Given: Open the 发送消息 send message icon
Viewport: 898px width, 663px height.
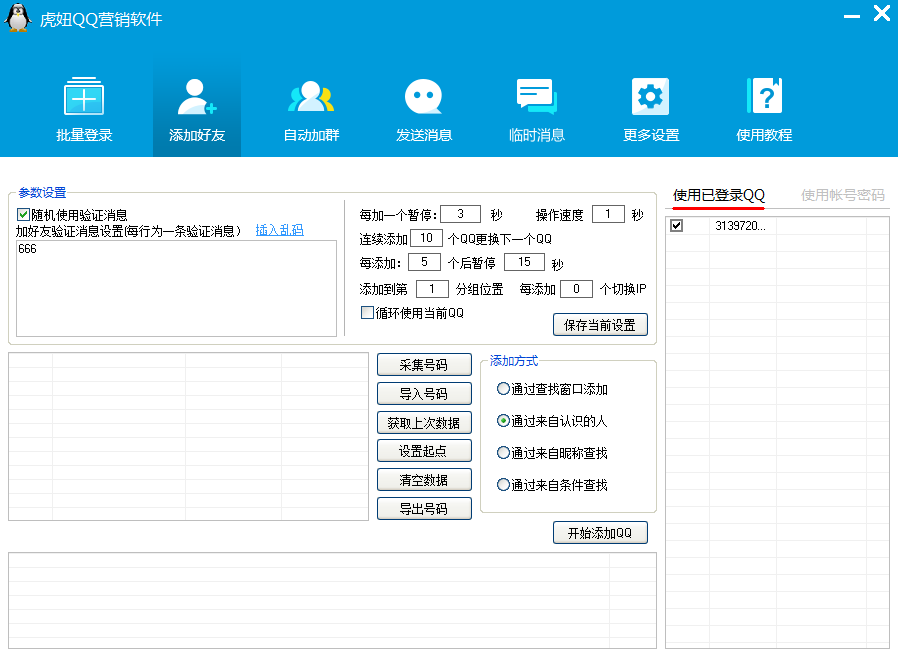Looking at the screenshot, I should coord(424,109).
